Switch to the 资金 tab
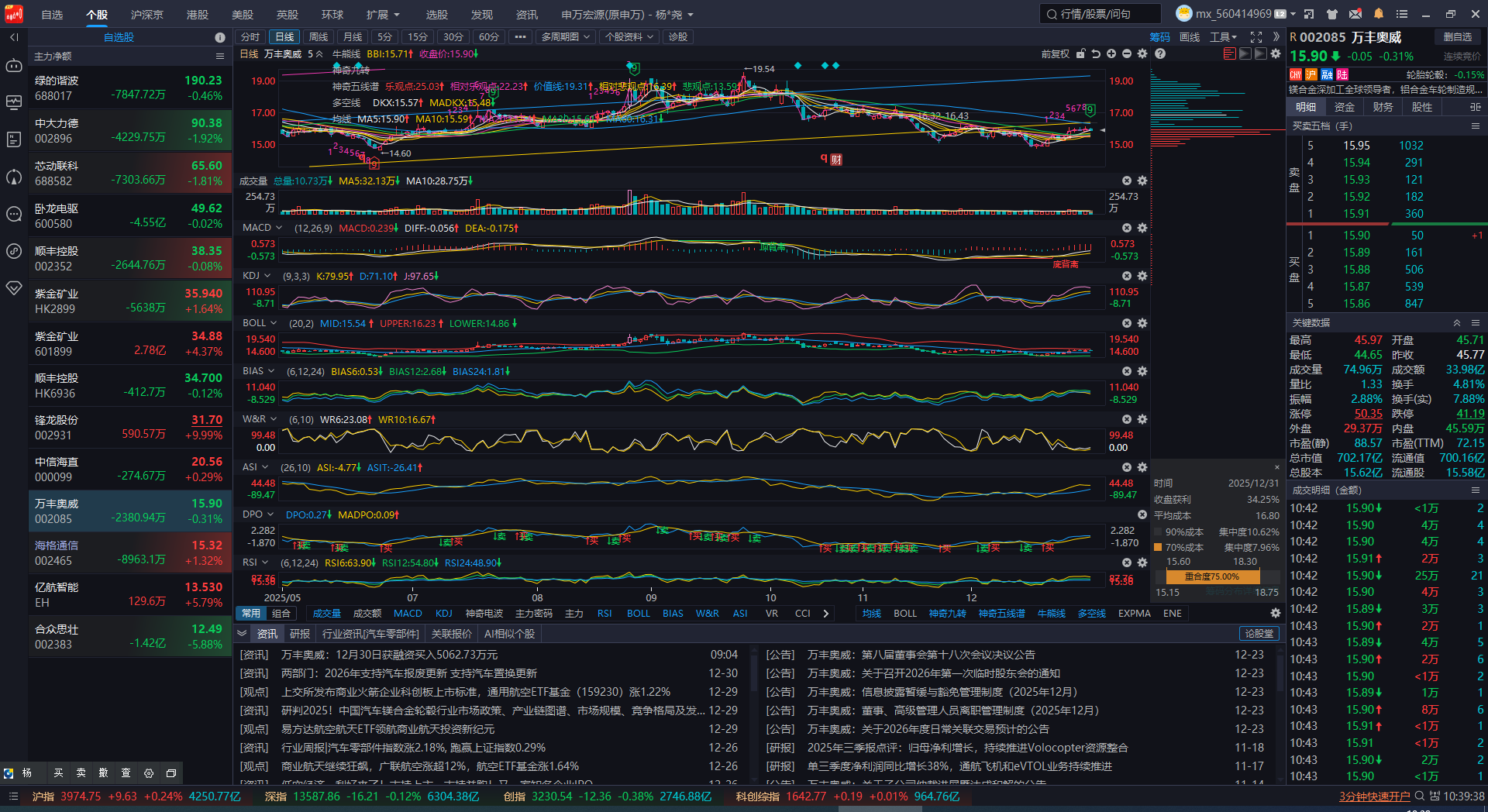Screen dimensions: 1488x812 tap(1344, 107)
